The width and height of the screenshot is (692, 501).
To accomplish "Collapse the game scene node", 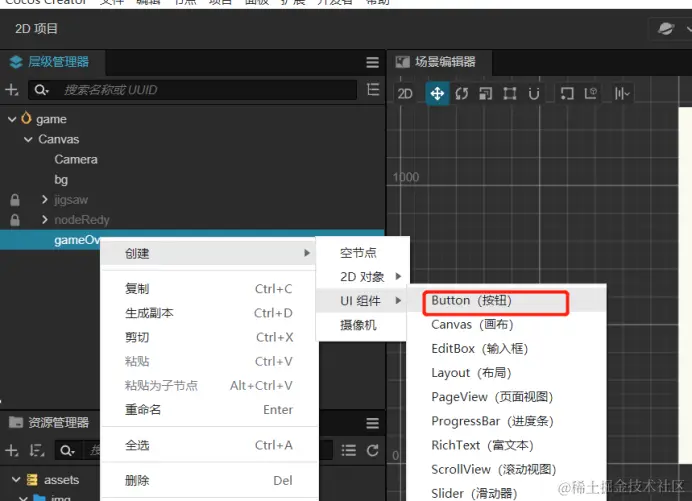I will (x=12, y=119).
